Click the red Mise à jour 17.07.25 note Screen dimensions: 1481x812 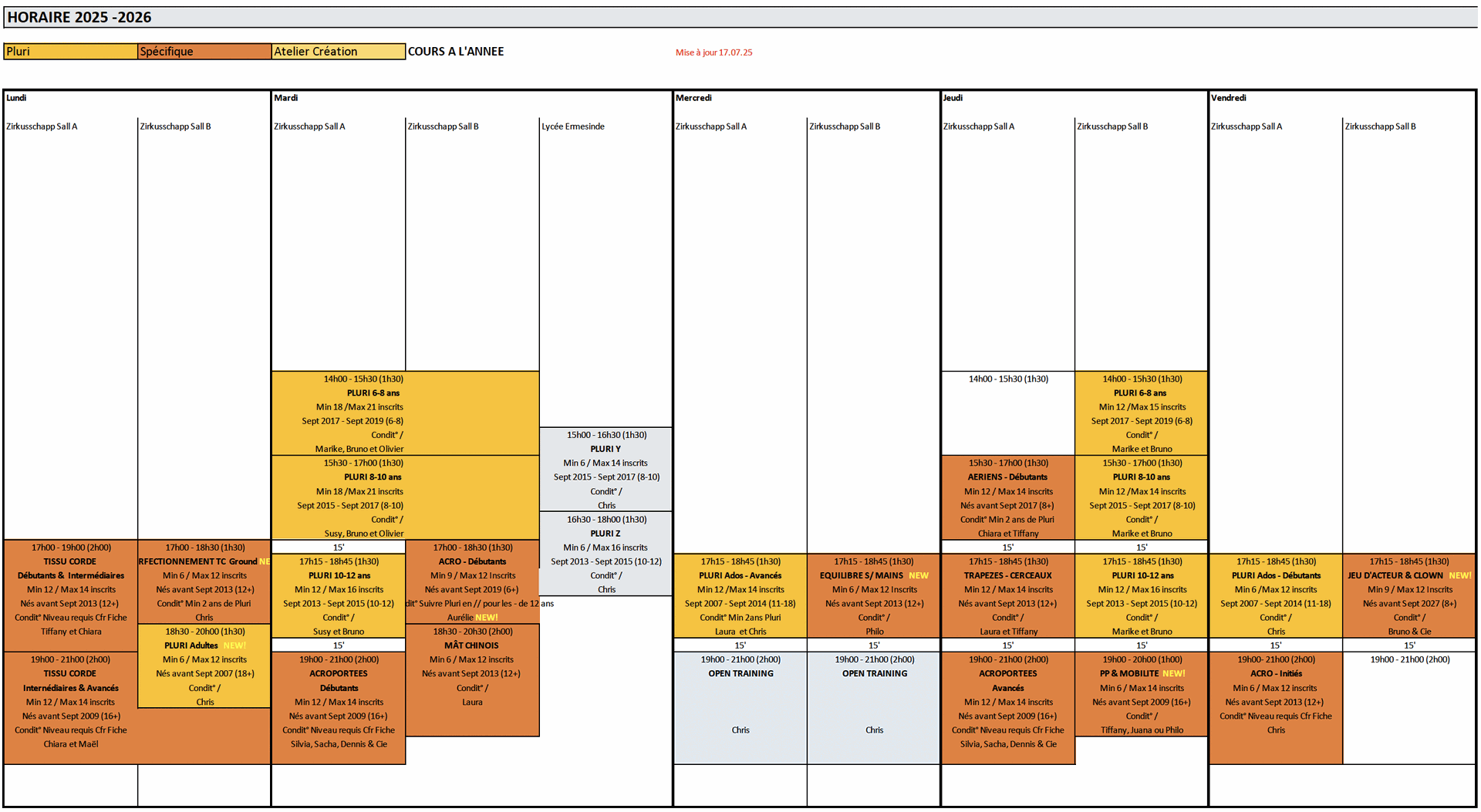coord(714,52)
